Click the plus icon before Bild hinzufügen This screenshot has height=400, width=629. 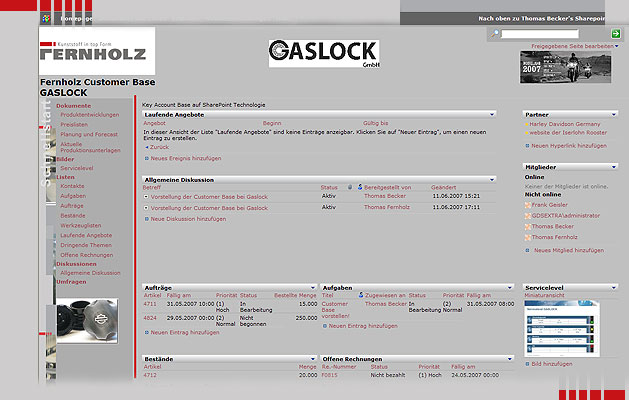[527, 364]
